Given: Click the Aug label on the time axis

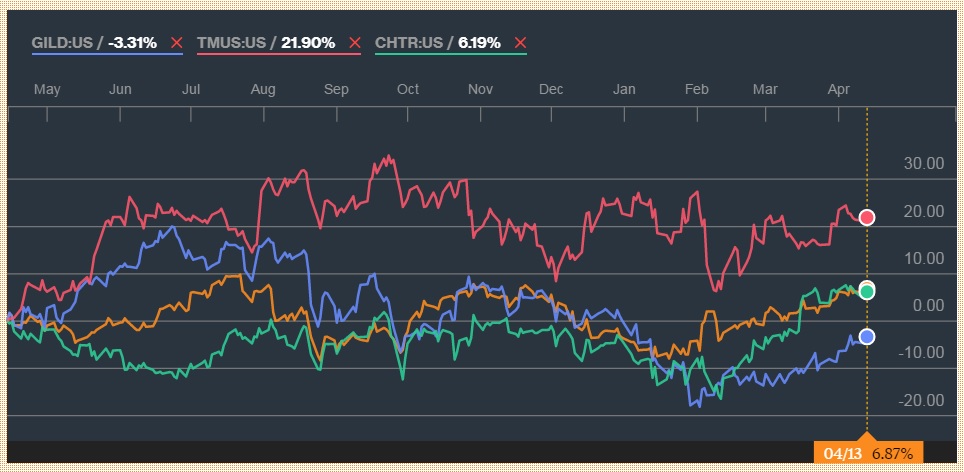Looking at the screenshot, I should tap(263, 89).
